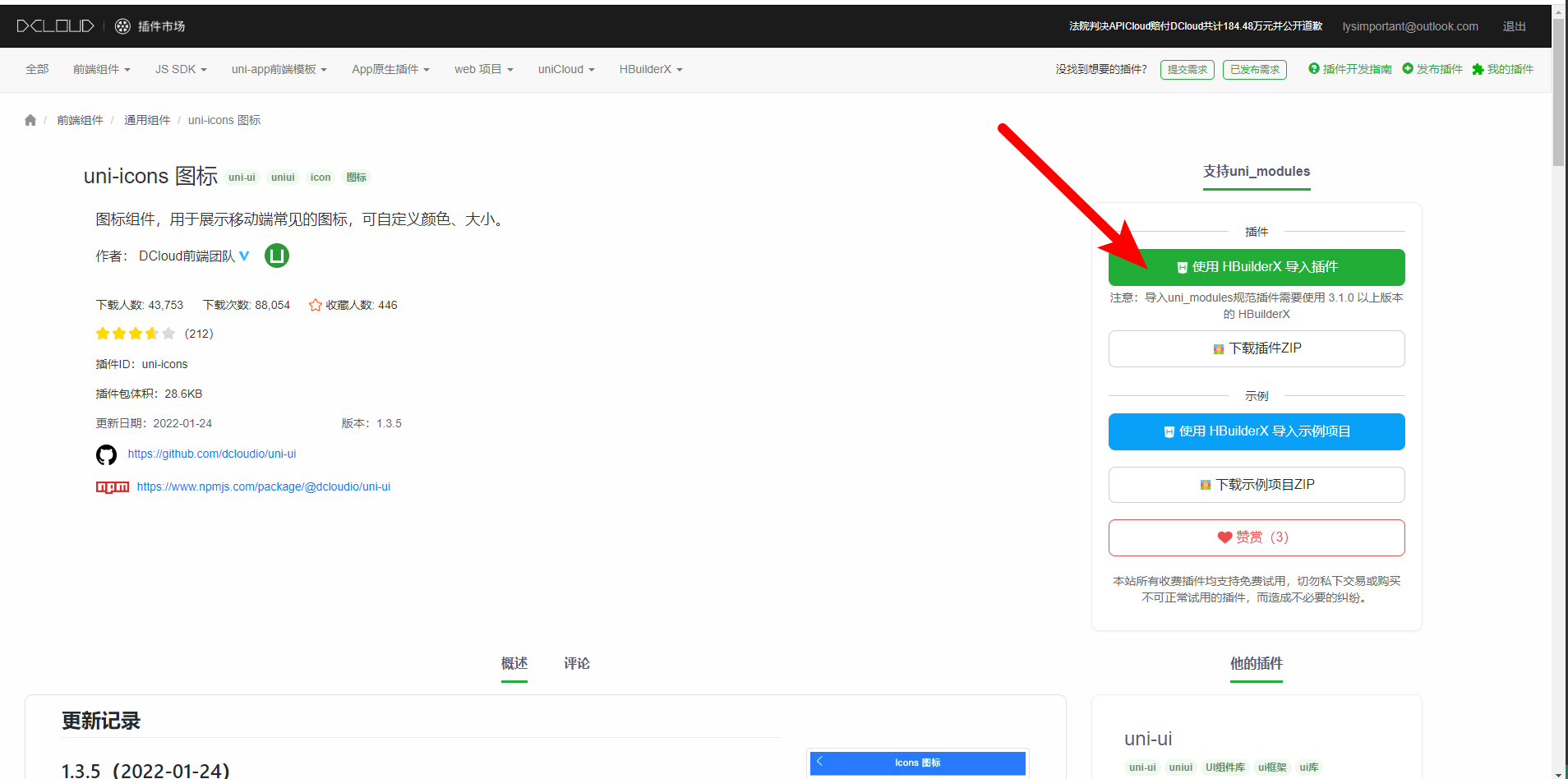This screenshot has height=779, width=1568.
Task: Click the scrollbar down arrow
Action: click(1558, 773)
